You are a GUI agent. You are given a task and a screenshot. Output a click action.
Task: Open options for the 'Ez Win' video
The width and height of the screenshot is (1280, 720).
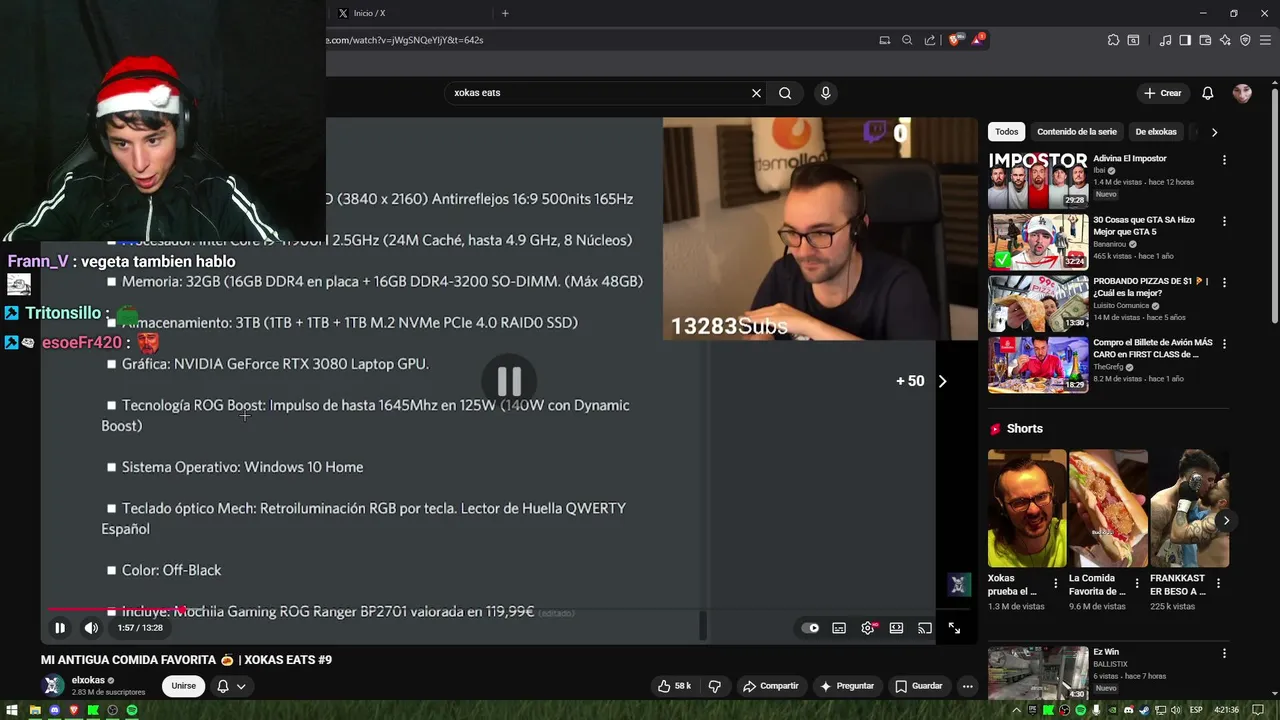click(x=1224, y=653)
